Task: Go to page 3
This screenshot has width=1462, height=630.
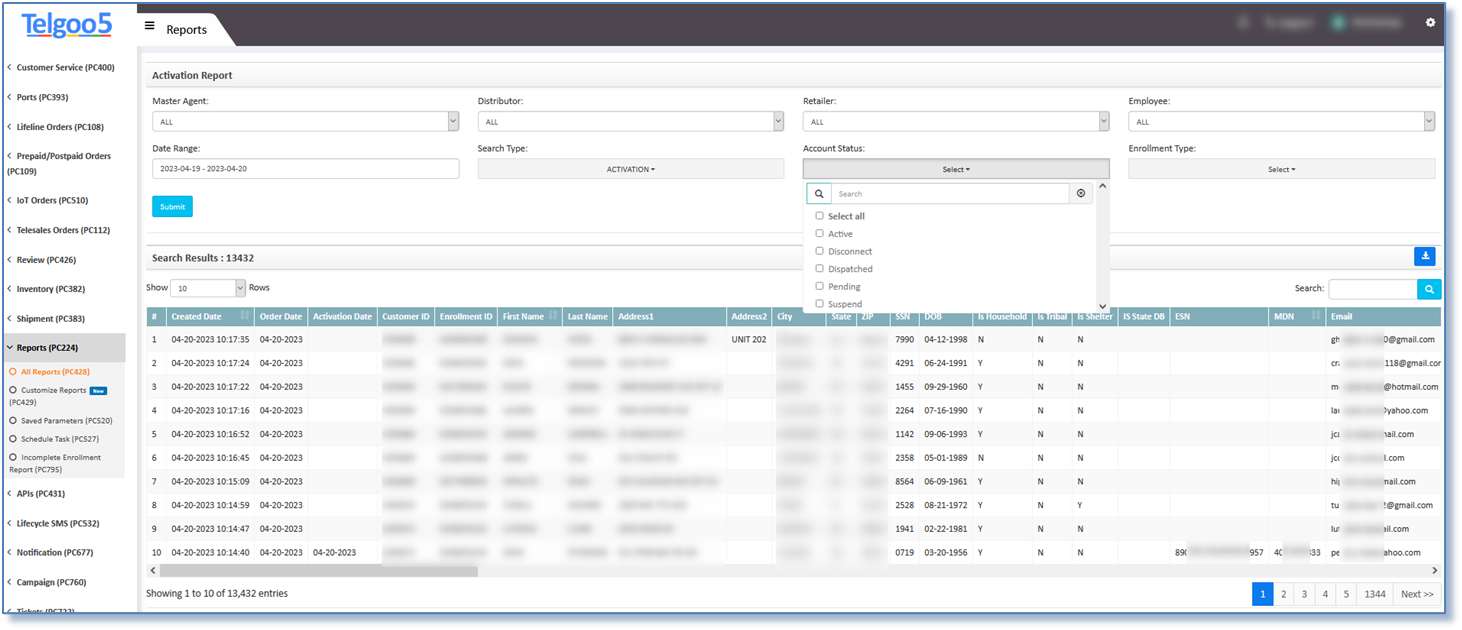Action: [x=1304, y=594]
